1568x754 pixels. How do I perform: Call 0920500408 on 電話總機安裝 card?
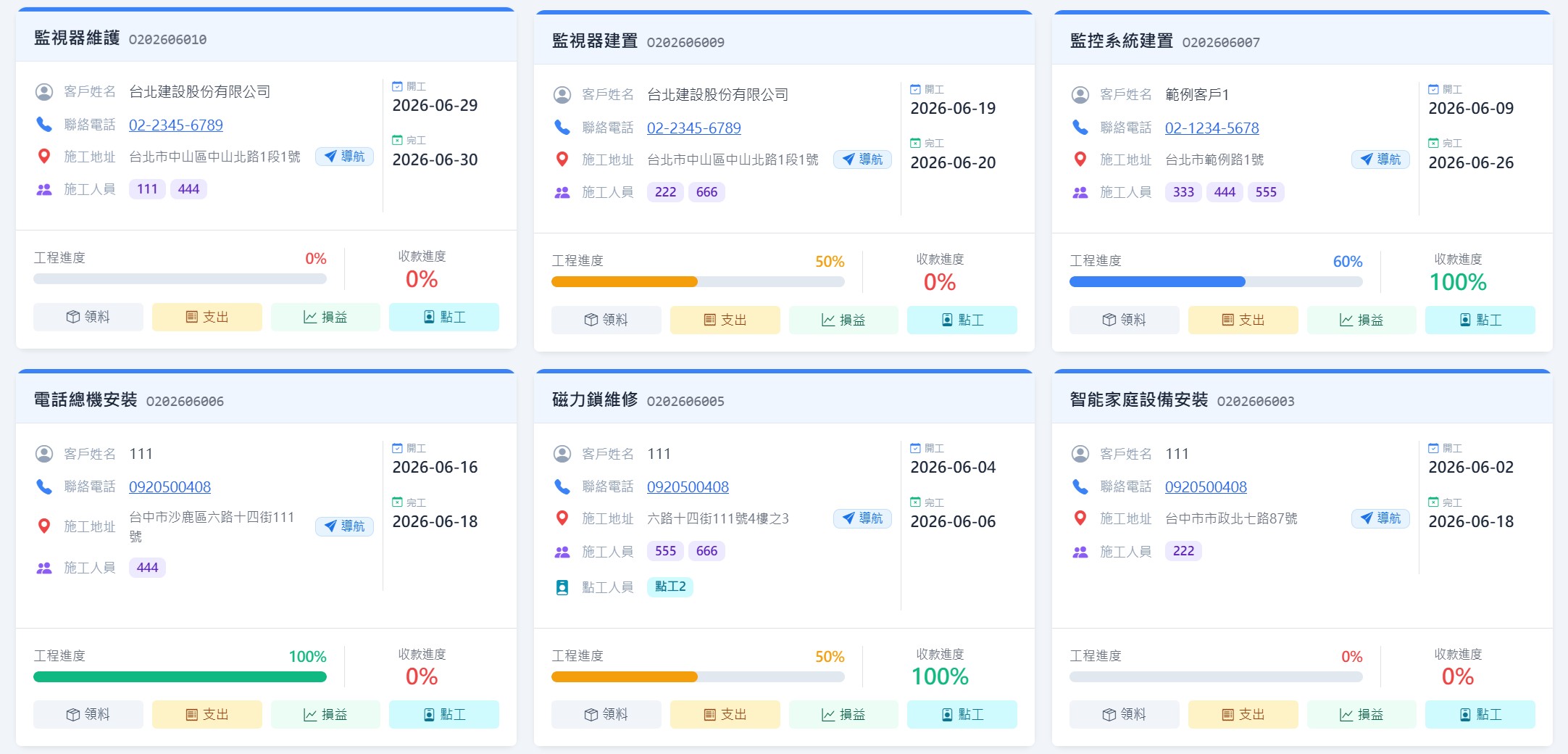(170, 487)
